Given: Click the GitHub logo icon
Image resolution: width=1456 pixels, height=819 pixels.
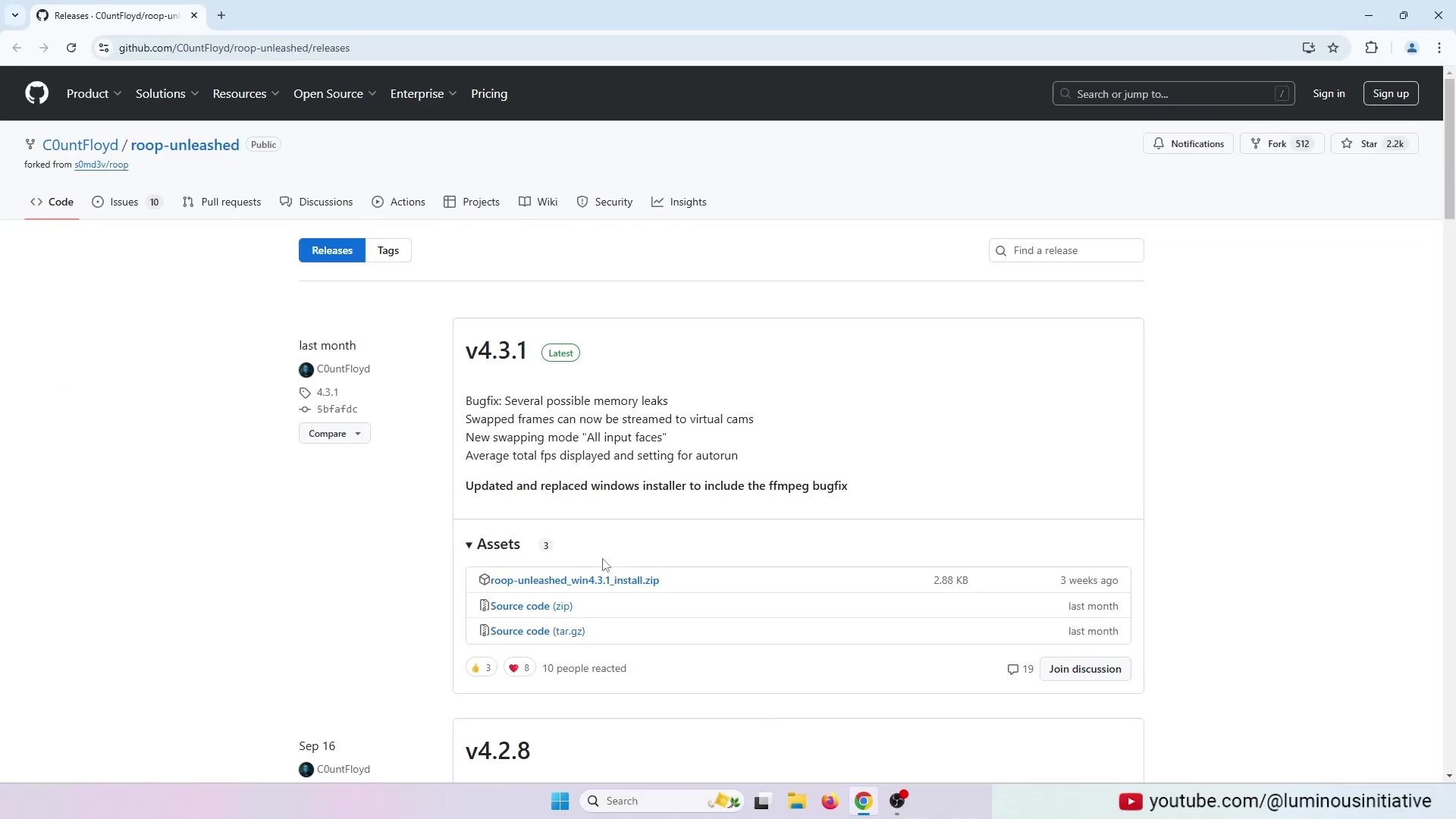Looking at the screenshot, I should pos(36,93).
